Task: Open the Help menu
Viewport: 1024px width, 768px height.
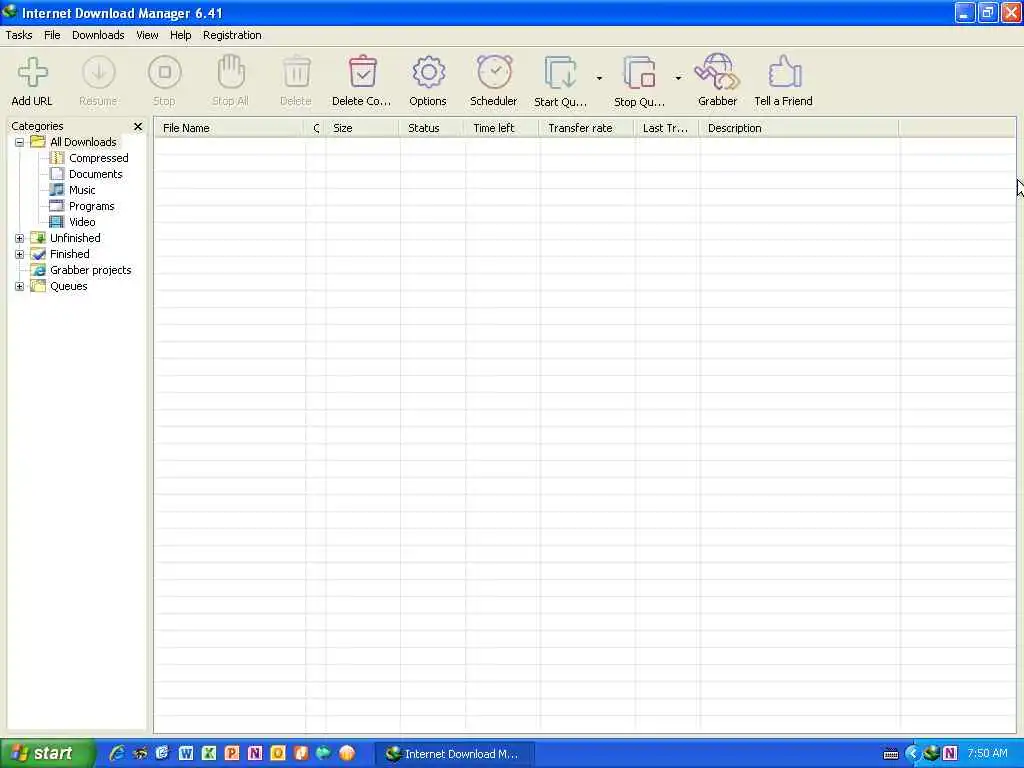Action: pos(181,35)
